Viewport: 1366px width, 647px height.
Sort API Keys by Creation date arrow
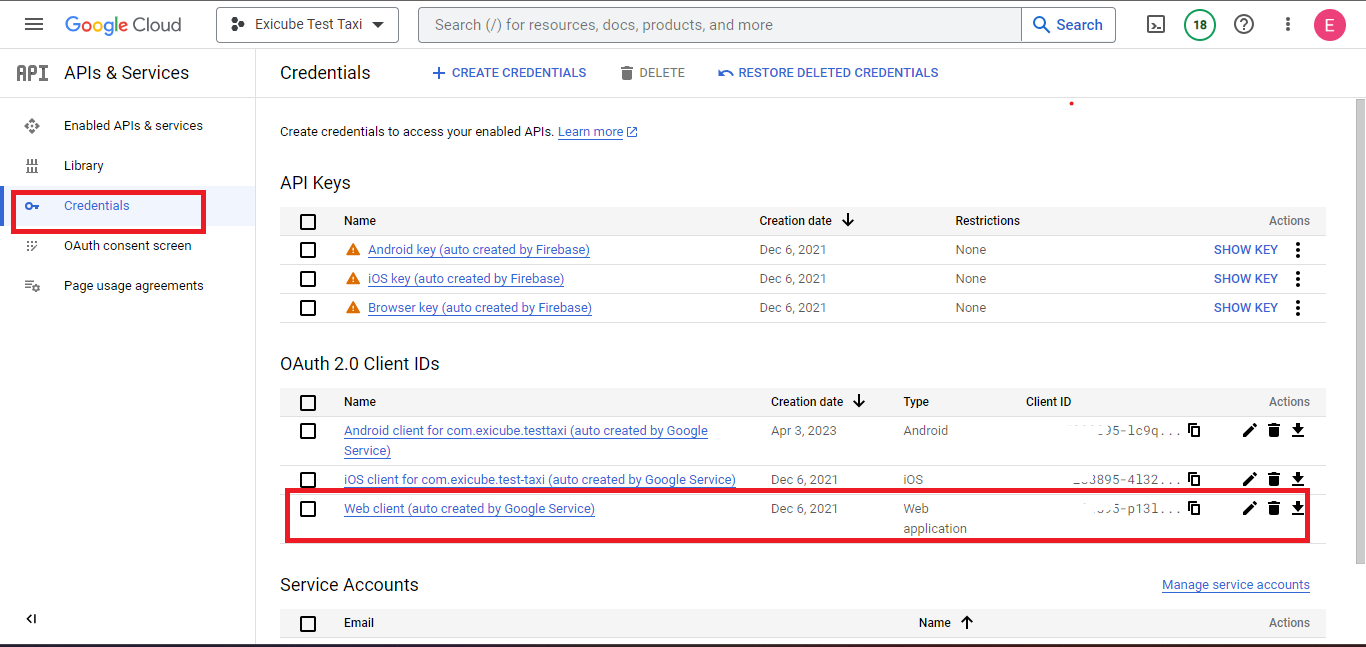coord(848,220)
